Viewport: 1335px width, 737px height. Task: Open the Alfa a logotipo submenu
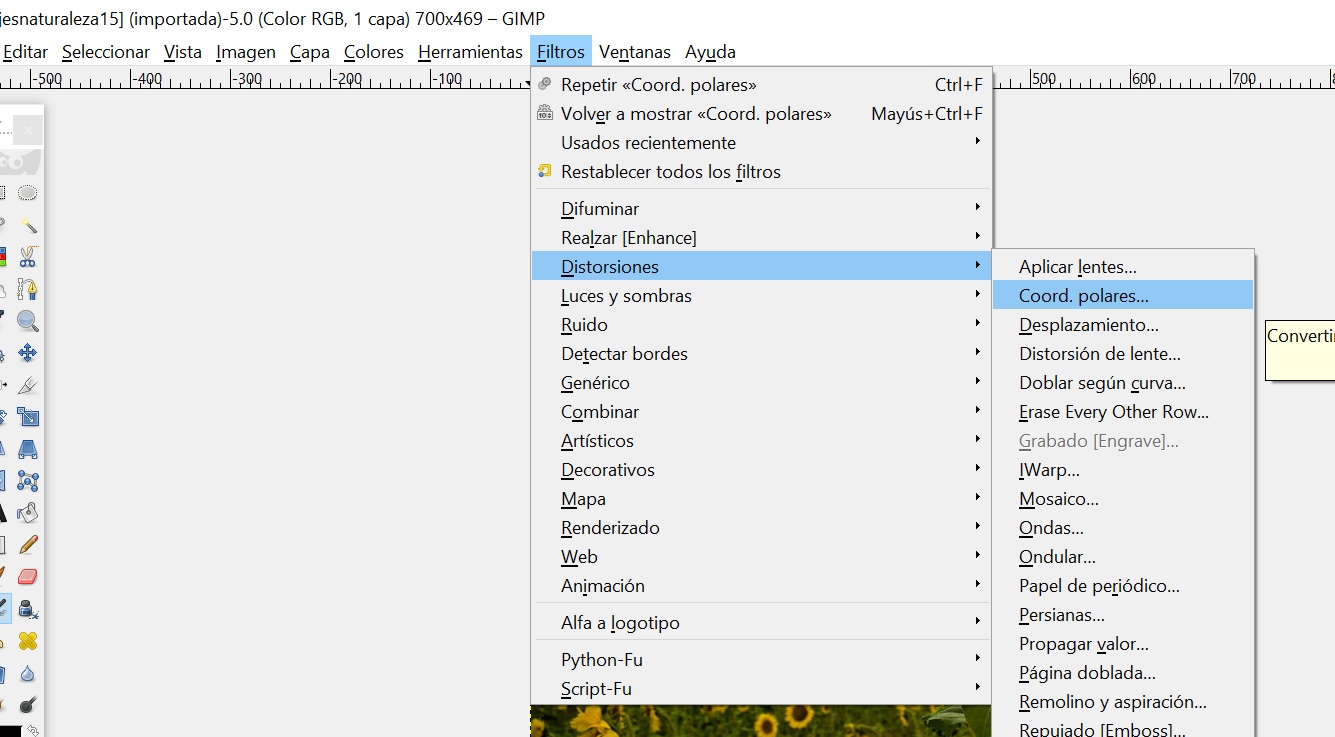(x=761, y=622)
